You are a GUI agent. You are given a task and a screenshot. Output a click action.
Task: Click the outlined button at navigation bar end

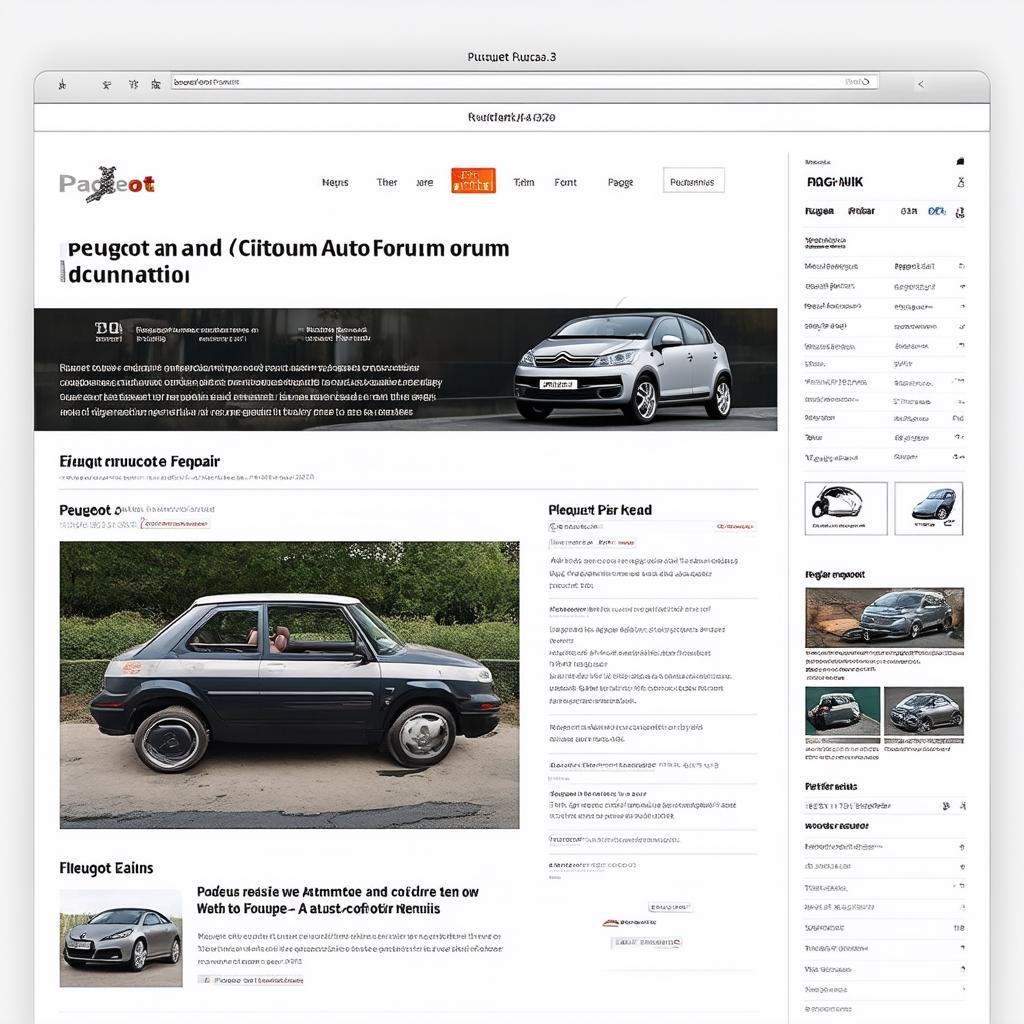pos(693,181)
